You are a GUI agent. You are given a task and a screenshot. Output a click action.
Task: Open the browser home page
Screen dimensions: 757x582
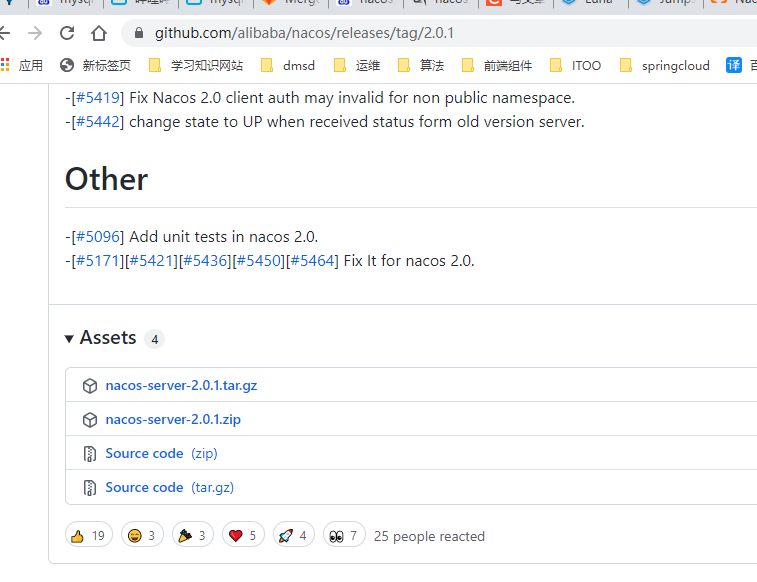tap(99, 33)
